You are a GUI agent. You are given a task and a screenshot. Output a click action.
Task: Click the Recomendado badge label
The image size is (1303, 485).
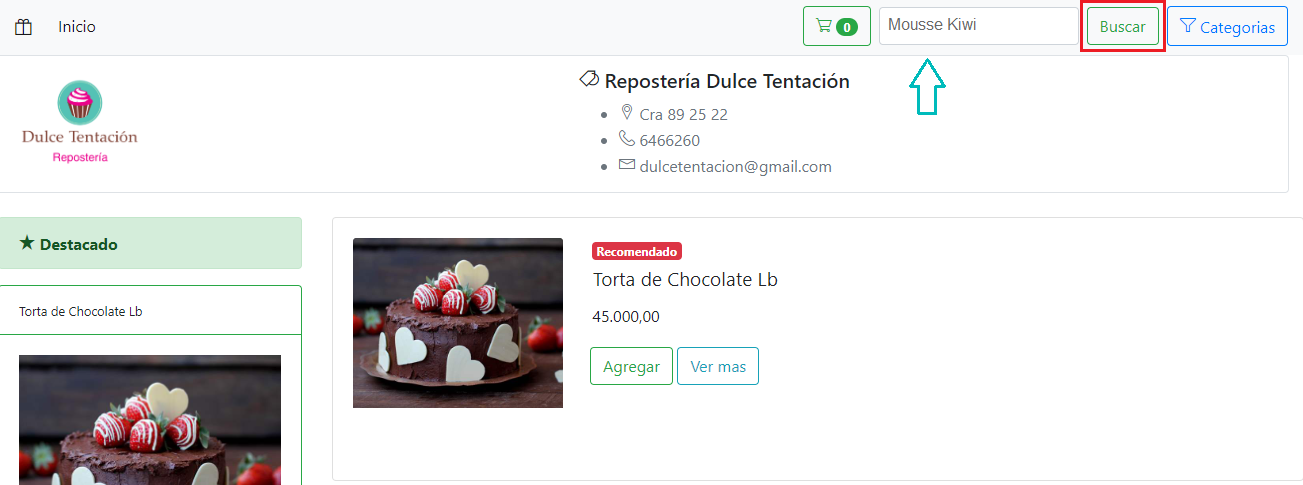(637, 251)
